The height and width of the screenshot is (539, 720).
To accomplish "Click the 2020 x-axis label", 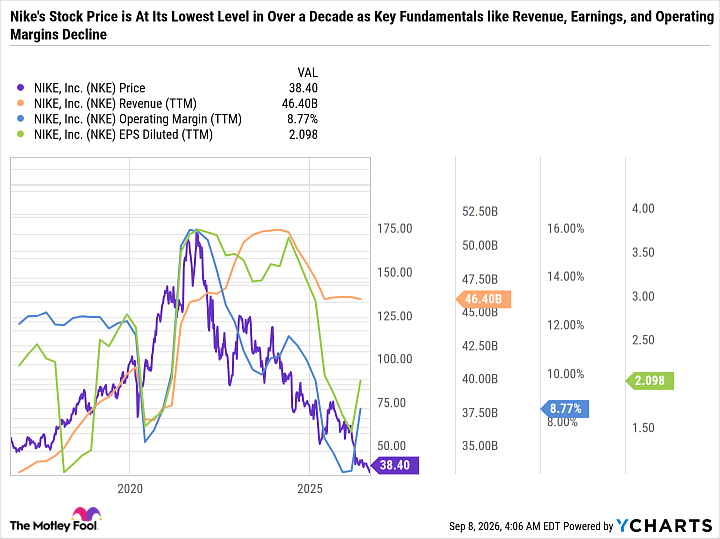I will 130,488.
